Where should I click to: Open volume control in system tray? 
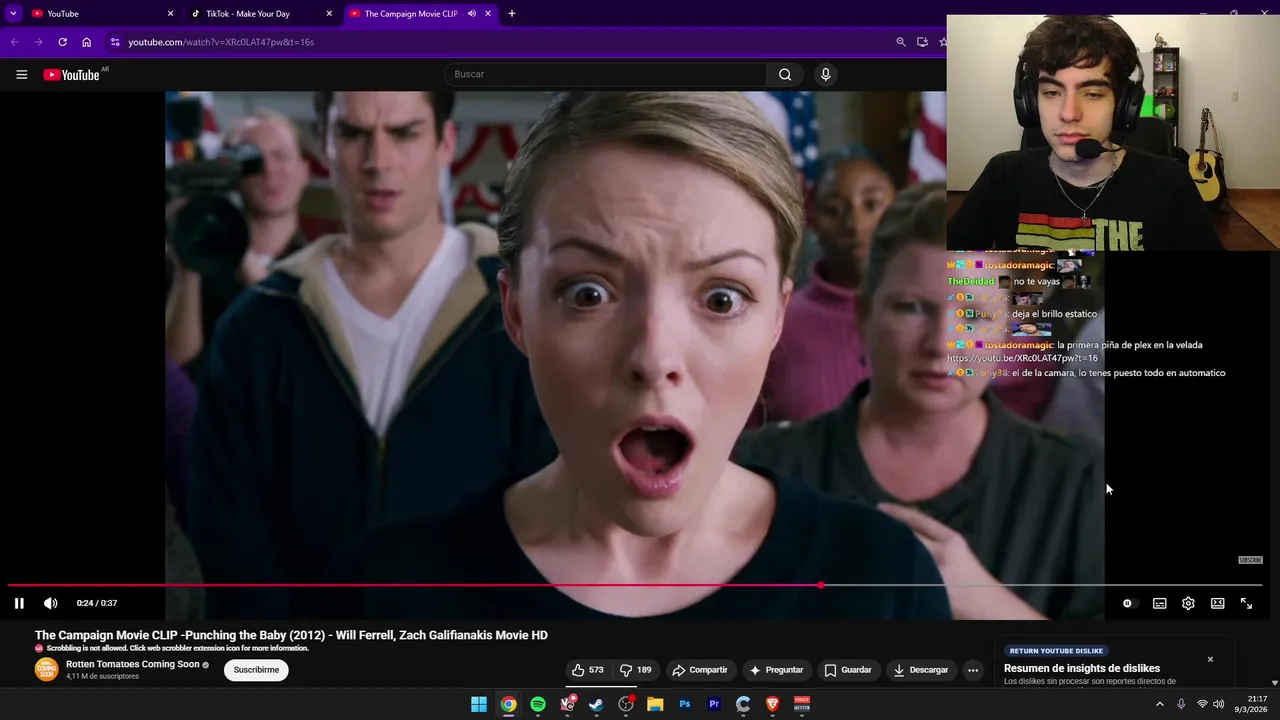(1218, 704)
